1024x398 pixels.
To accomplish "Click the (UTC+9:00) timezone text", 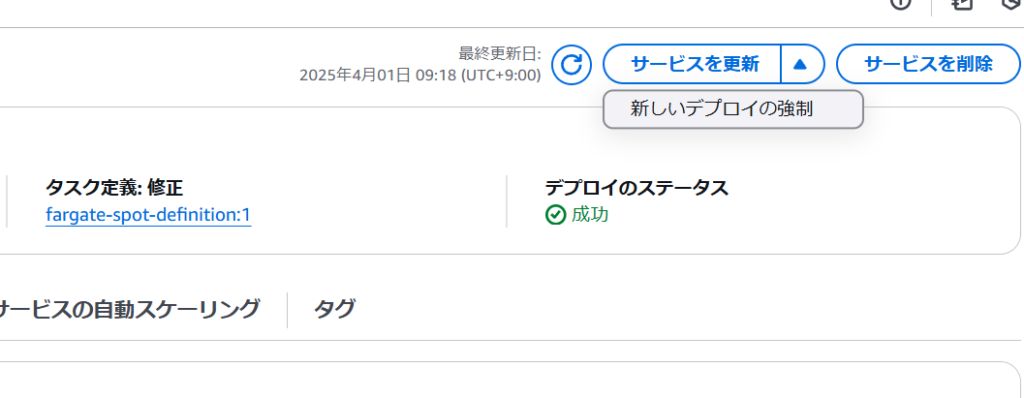I will [501, 76].
